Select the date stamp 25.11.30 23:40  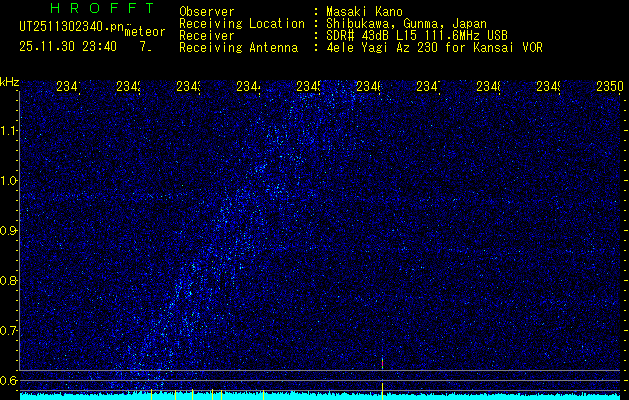(x=68, y=47)
